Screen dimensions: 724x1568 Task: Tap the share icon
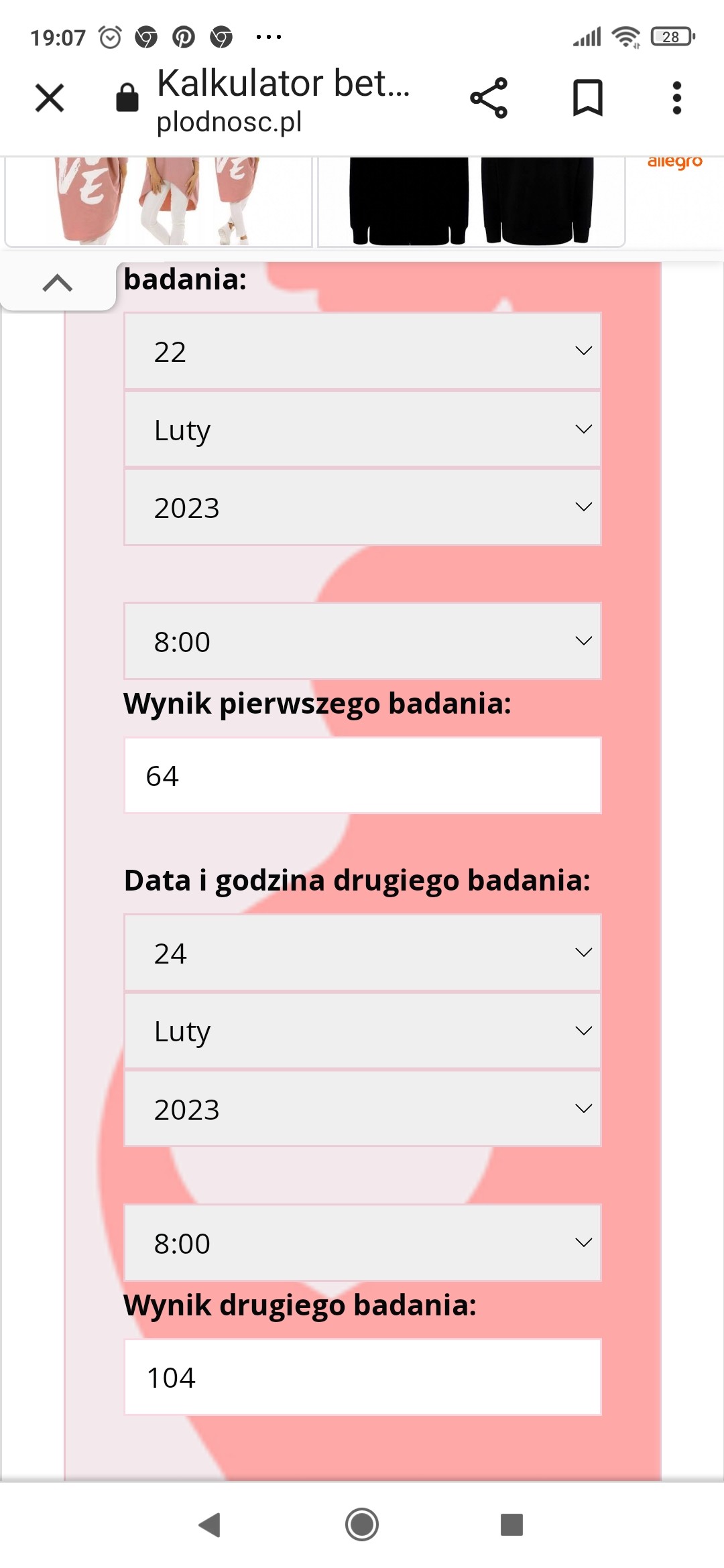pos(489,98)
